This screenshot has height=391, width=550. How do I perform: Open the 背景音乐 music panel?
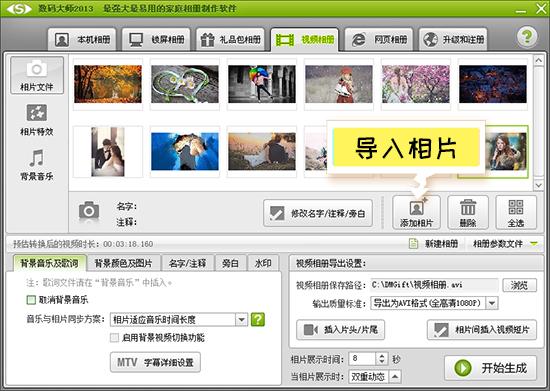(x=37, y=165)
